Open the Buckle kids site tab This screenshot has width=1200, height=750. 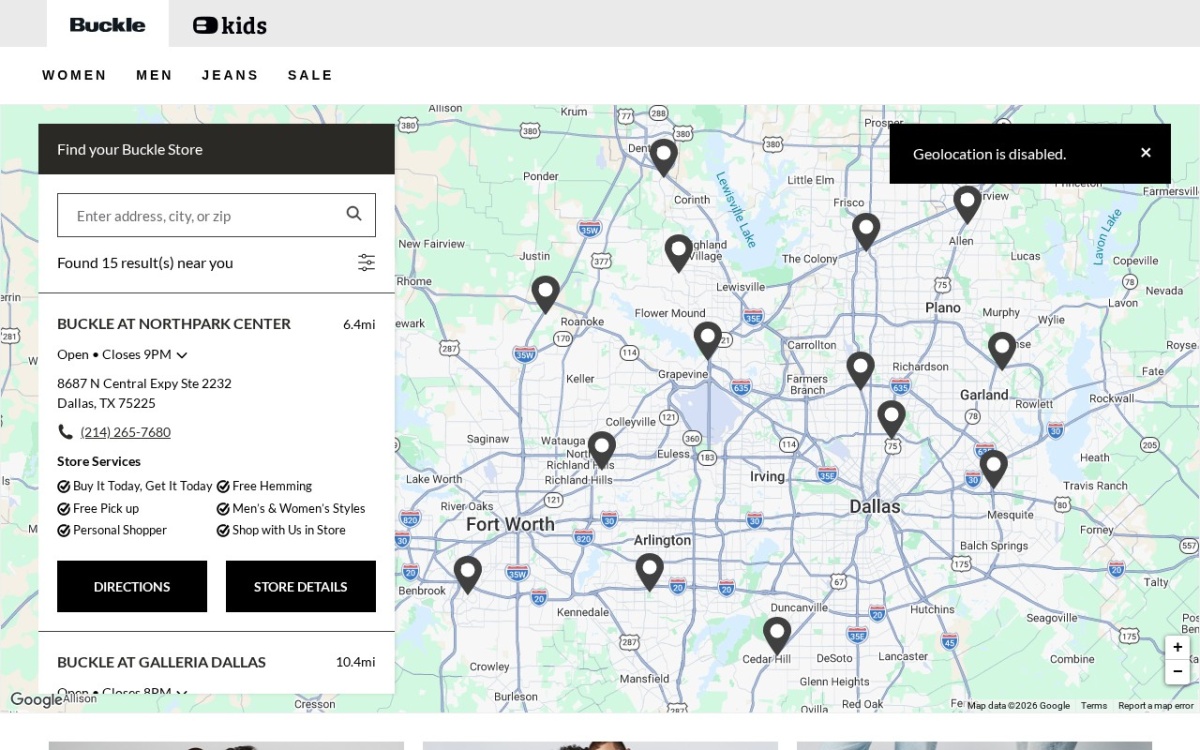click(230, 25)
